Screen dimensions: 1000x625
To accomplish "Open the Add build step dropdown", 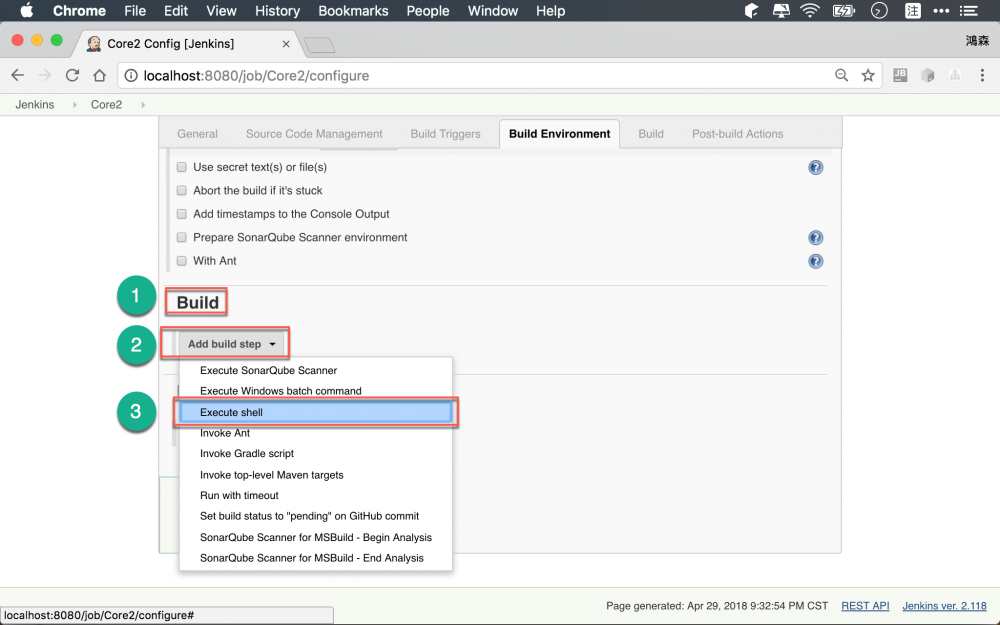I will tap(225, 343).
